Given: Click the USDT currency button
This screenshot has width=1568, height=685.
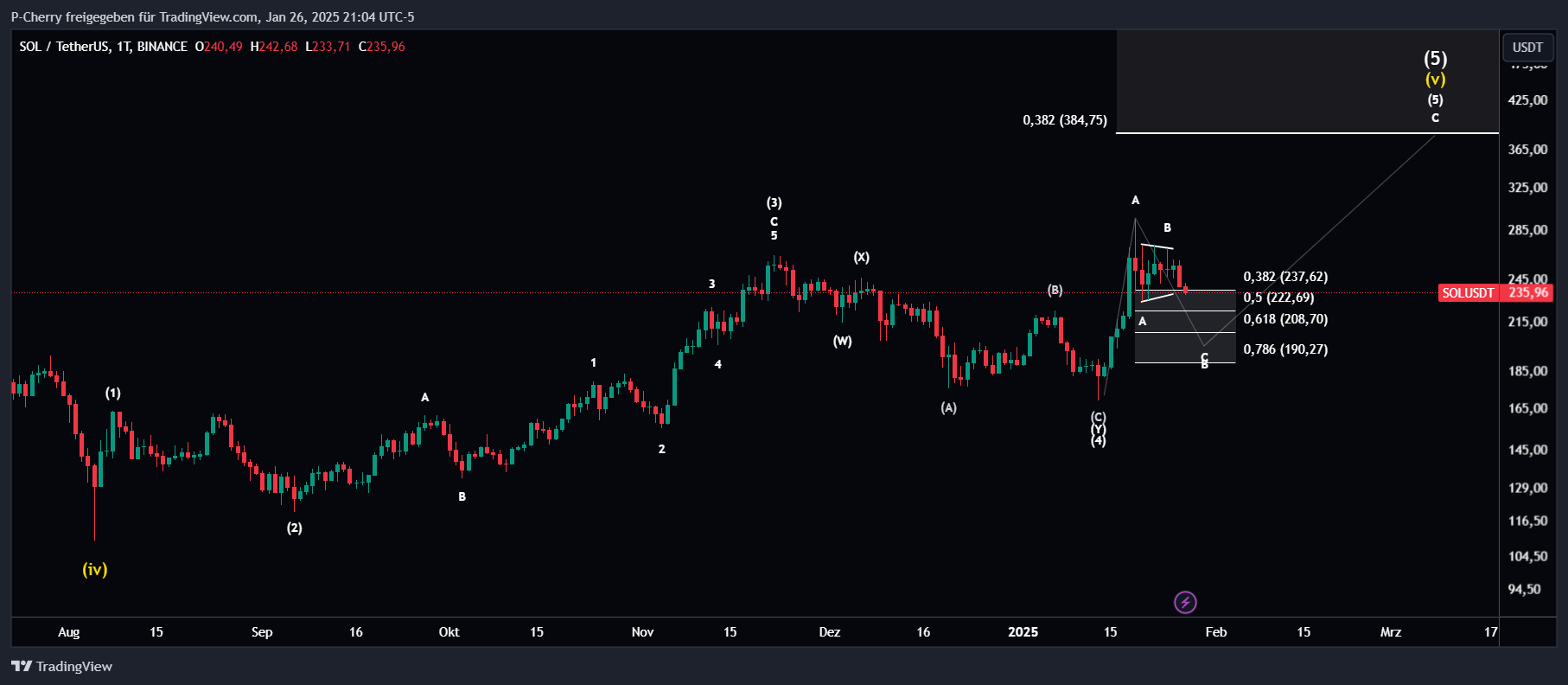Looking at the screenshot, I should coord(1527,47).
